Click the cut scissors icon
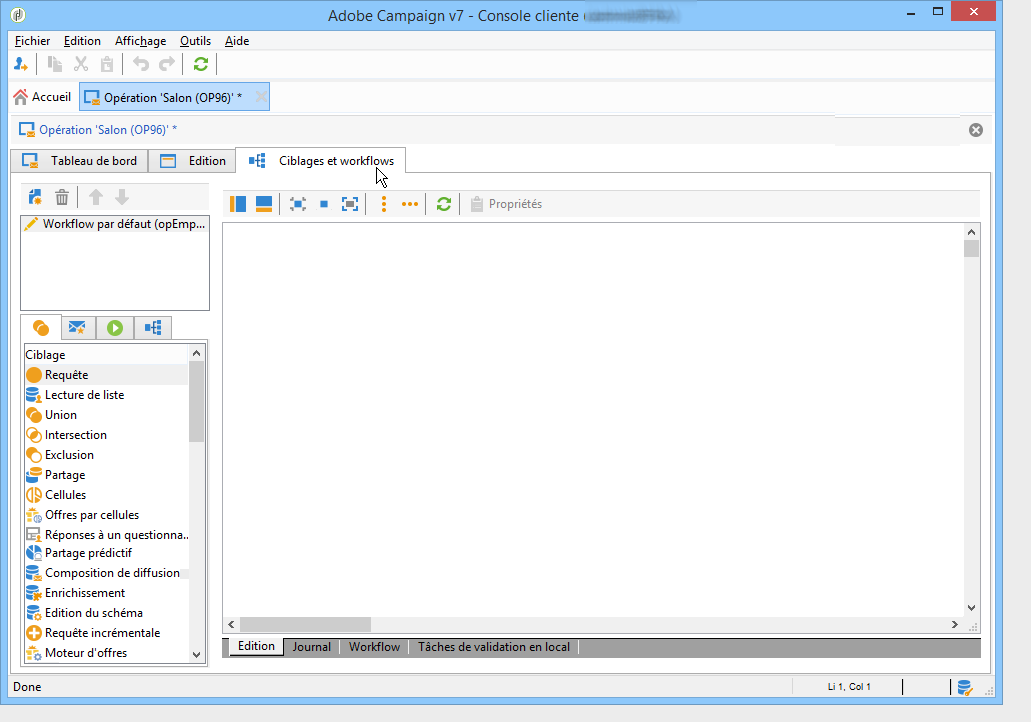 click(x=81, y=64)
